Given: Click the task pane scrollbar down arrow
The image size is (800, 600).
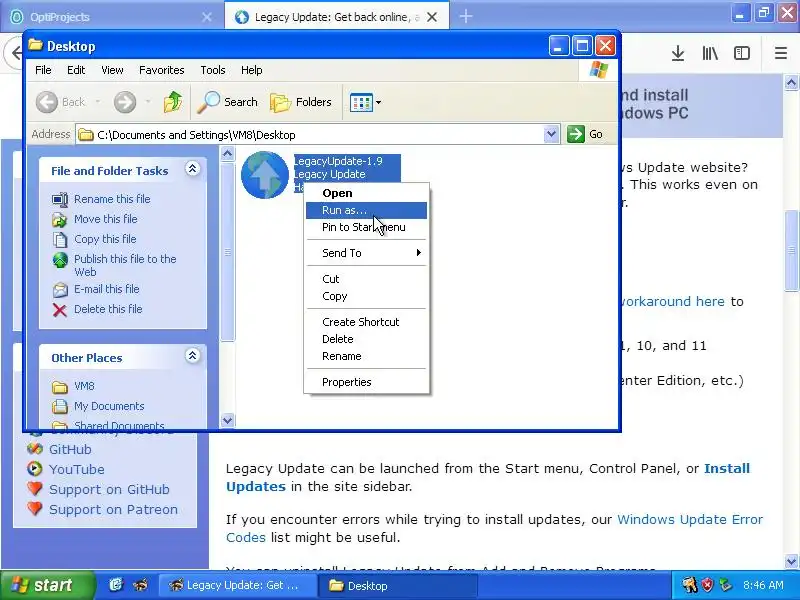Looking at the screenshot, I should (x=228, y=420).
